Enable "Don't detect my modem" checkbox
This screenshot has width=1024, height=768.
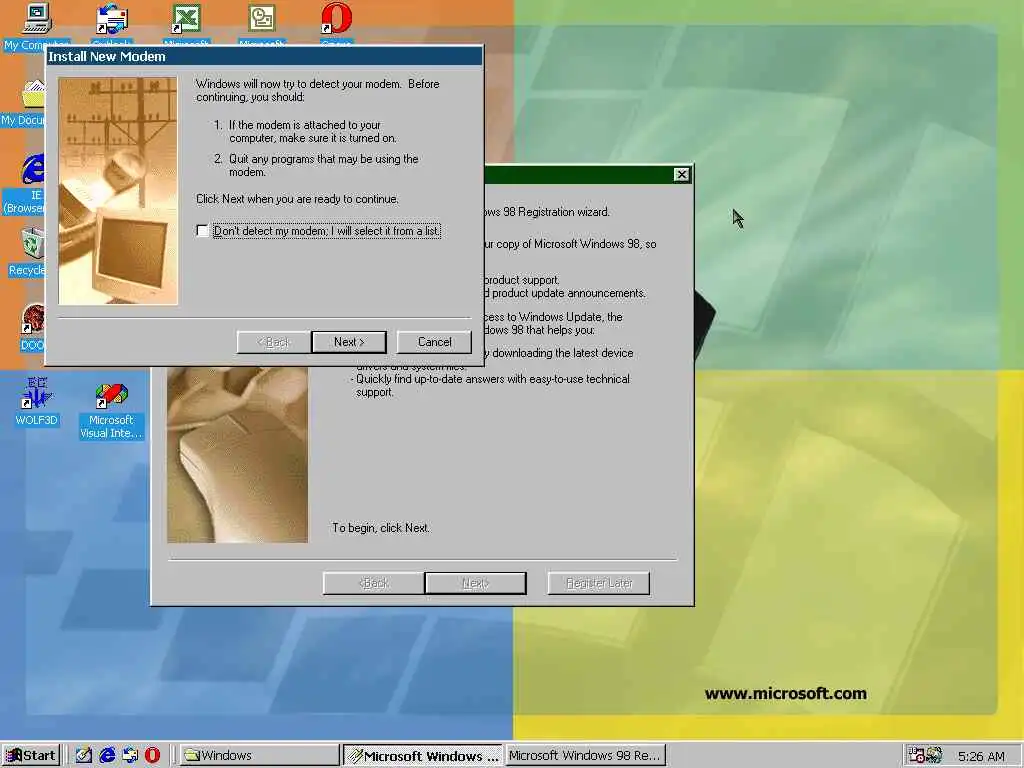click(202, 231)
